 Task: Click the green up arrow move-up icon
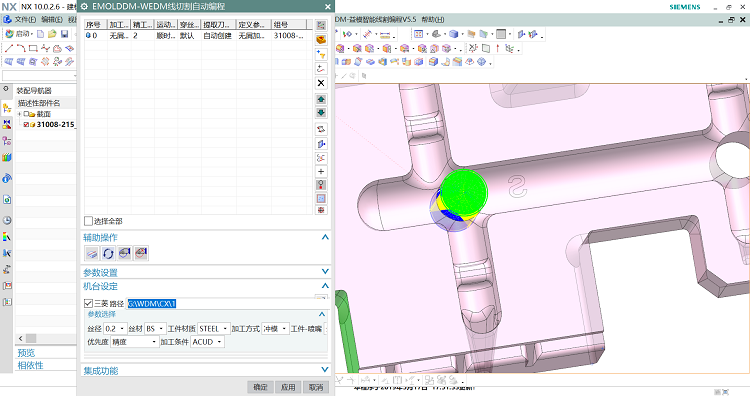click(x=321, y=99)
